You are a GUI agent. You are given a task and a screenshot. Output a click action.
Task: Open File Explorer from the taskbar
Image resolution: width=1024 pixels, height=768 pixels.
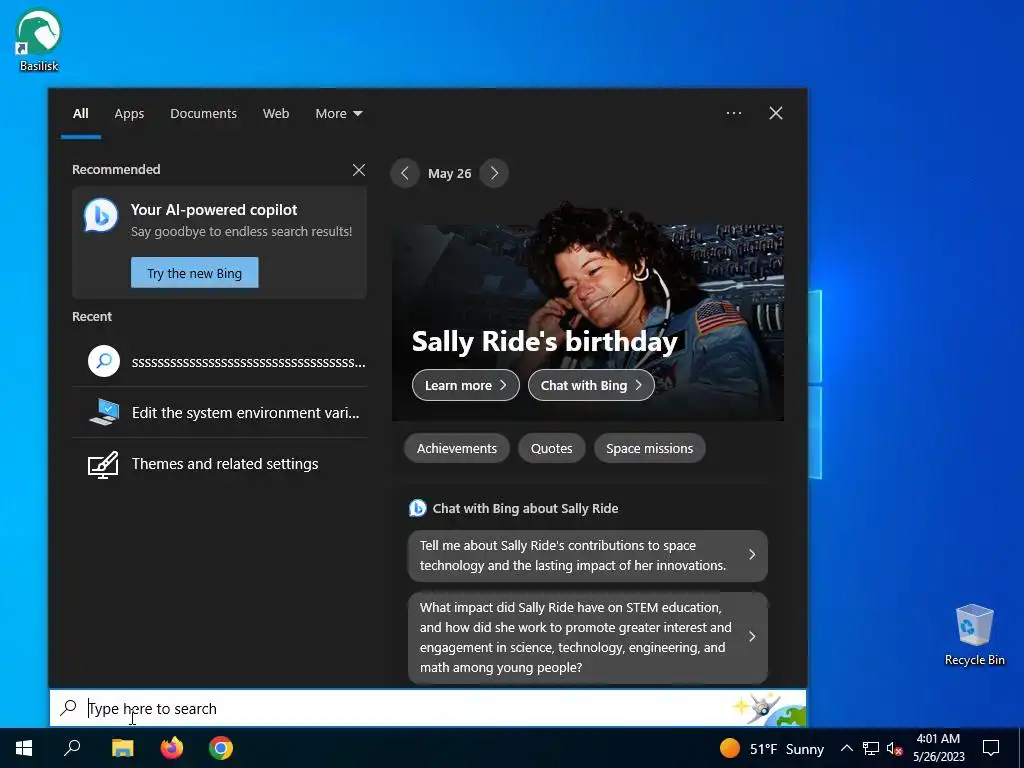(x=122, y=748)
